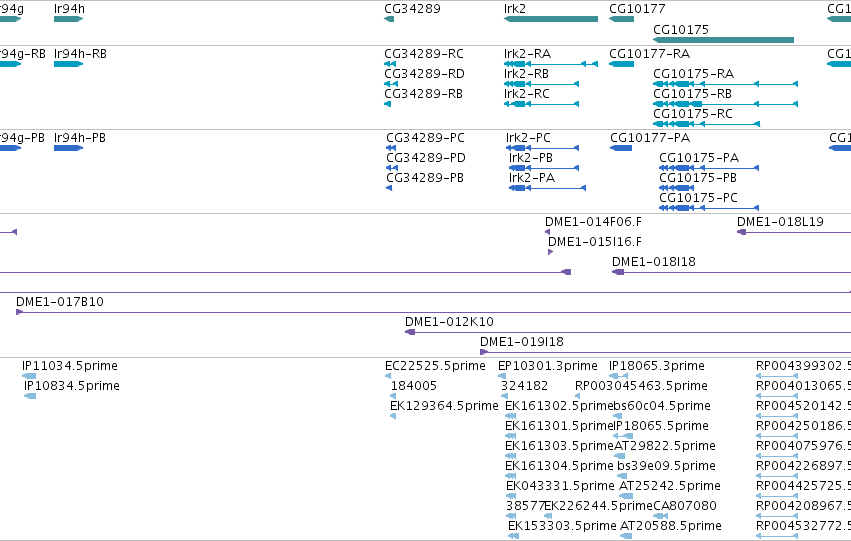Click the EK153303.5prime EST
The image size is (851, 541).
click(513, 537)
